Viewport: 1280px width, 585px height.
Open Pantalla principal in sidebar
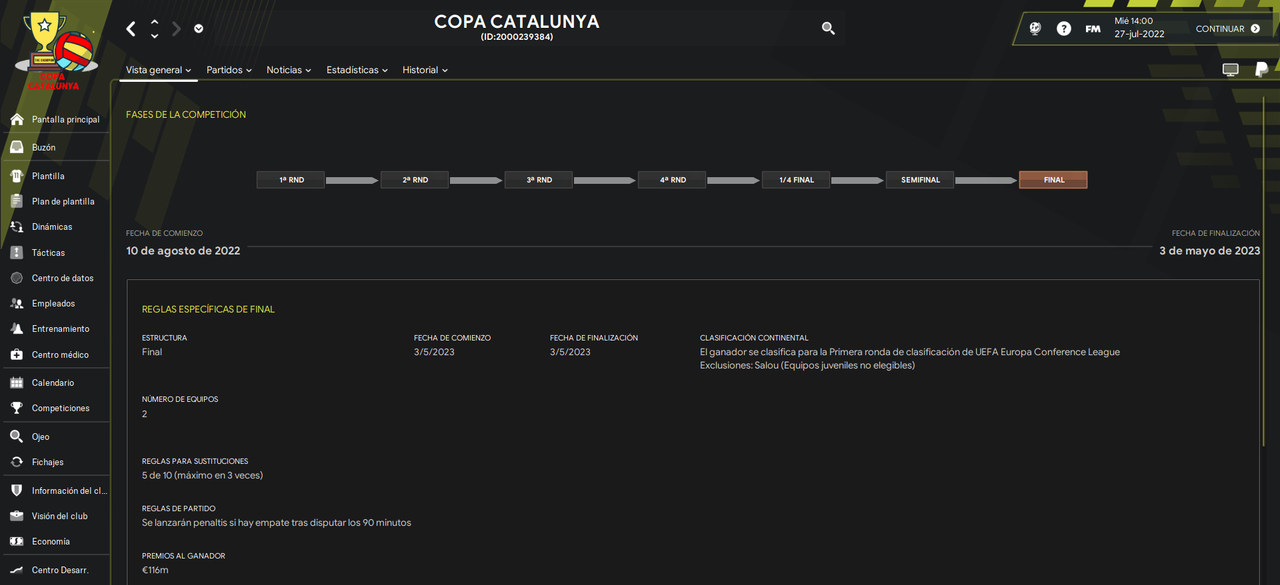tap(55, 119)
